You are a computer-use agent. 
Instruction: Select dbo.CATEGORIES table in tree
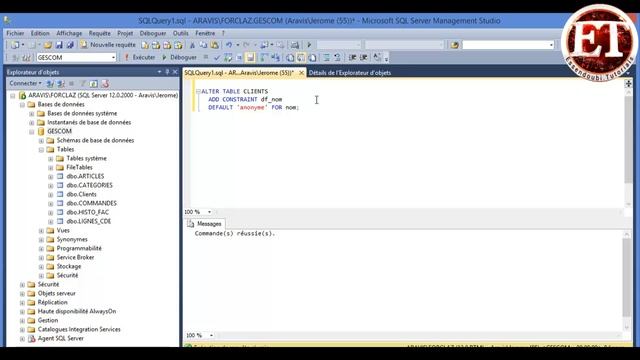[89, 185]
